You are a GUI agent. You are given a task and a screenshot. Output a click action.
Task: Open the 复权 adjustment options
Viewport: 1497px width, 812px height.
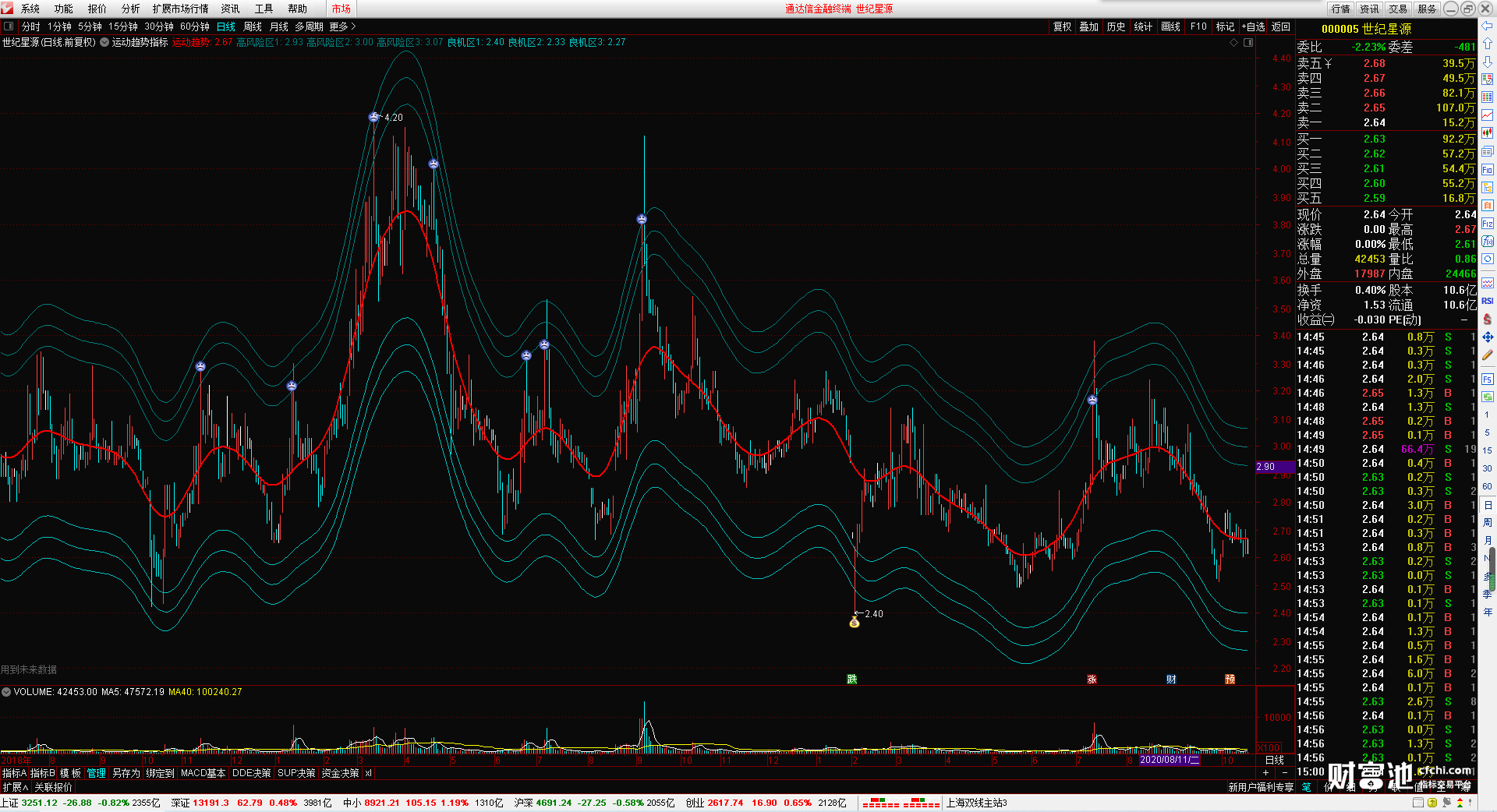(x=1063, y=26)
